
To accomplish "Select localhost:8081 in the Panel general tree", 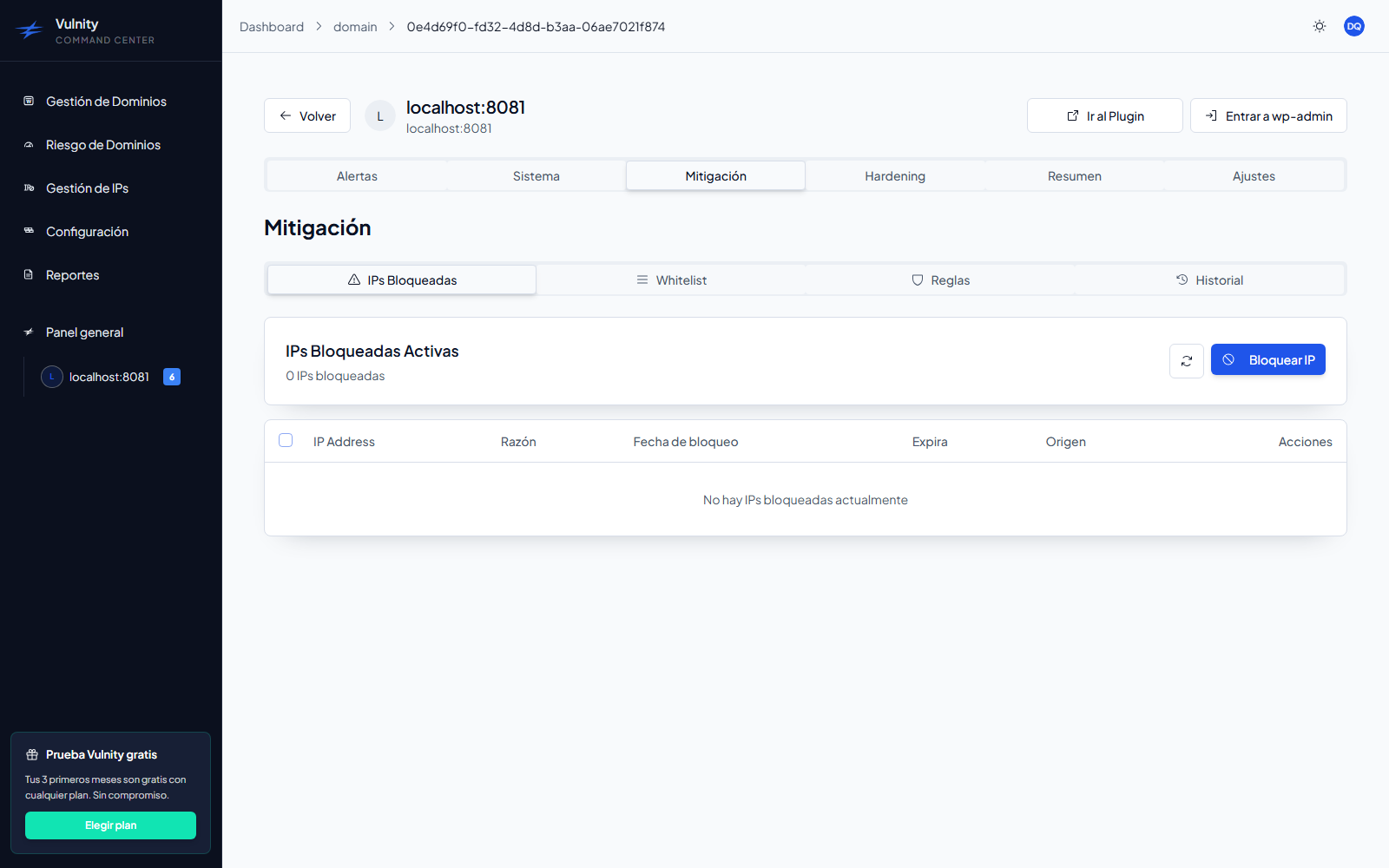I will [x=109, y=377].
